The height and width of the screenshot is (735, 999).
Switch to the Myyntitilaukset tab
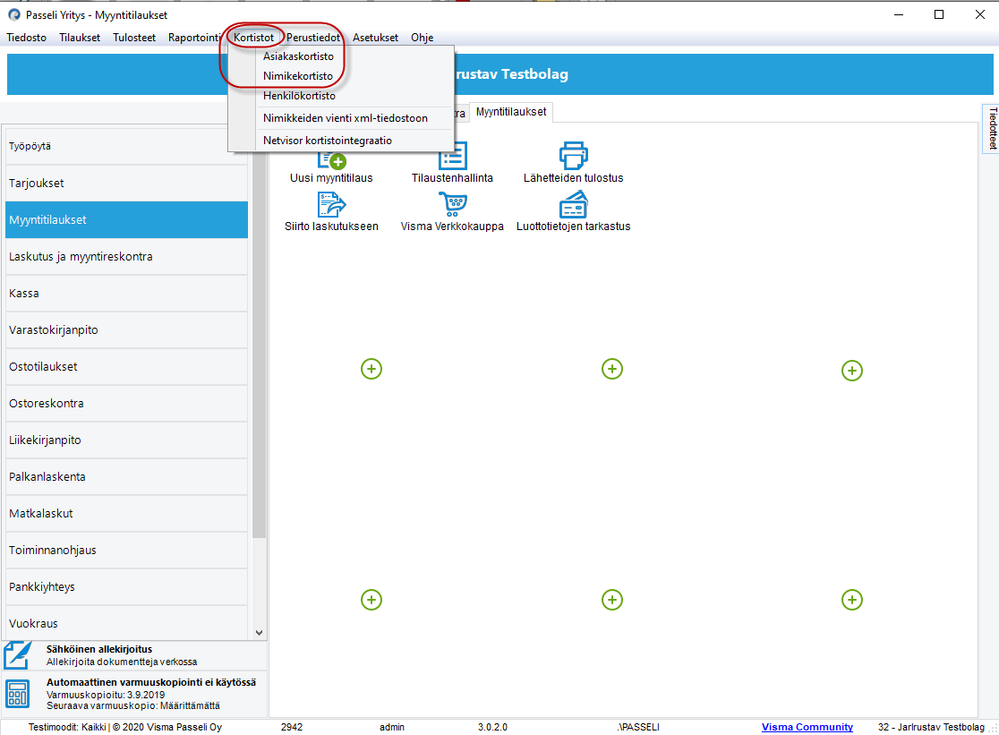[511, 111]
